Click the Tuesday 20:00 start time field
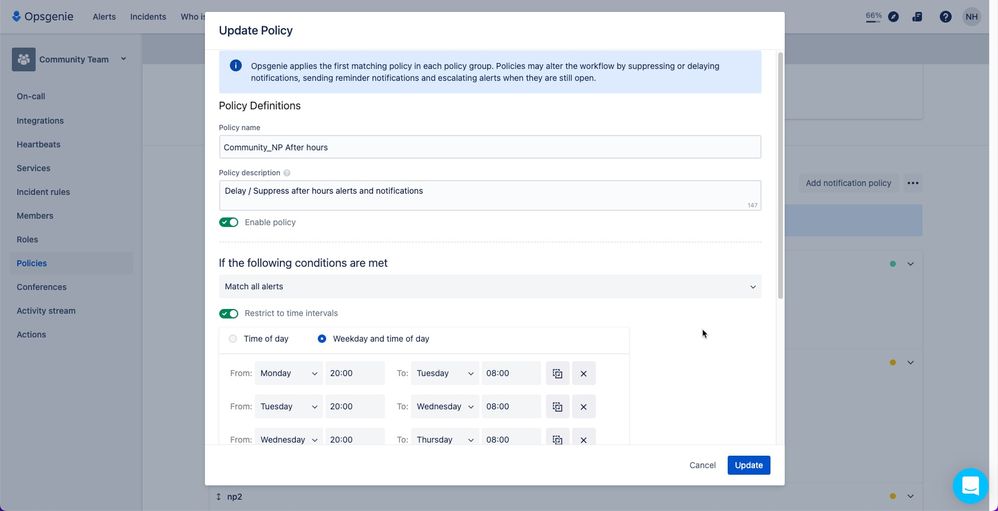998x511 pixels. [355, 407]
